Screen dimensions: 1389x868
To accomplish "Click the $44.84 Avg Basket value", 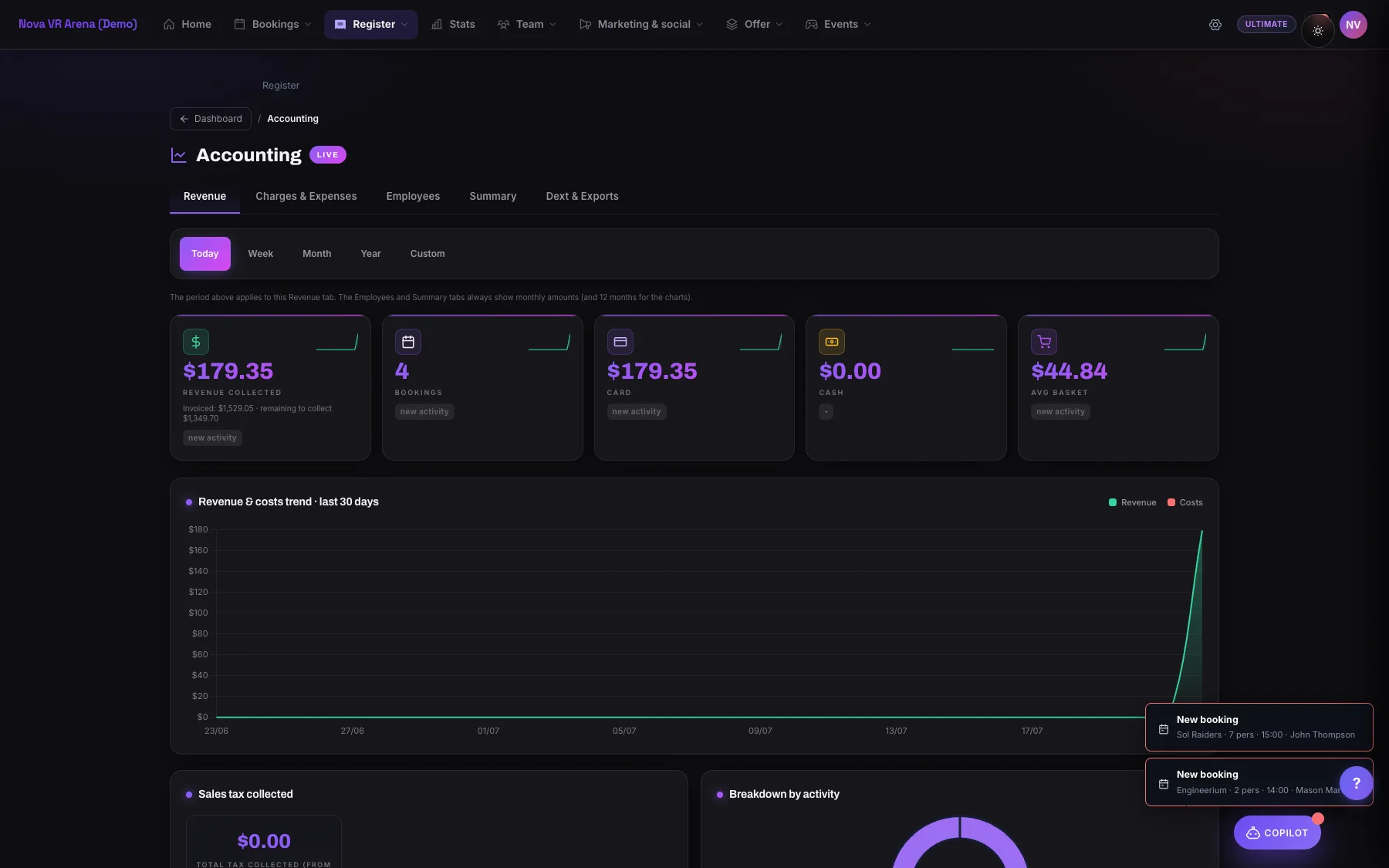I will [x=1070, y=372].
